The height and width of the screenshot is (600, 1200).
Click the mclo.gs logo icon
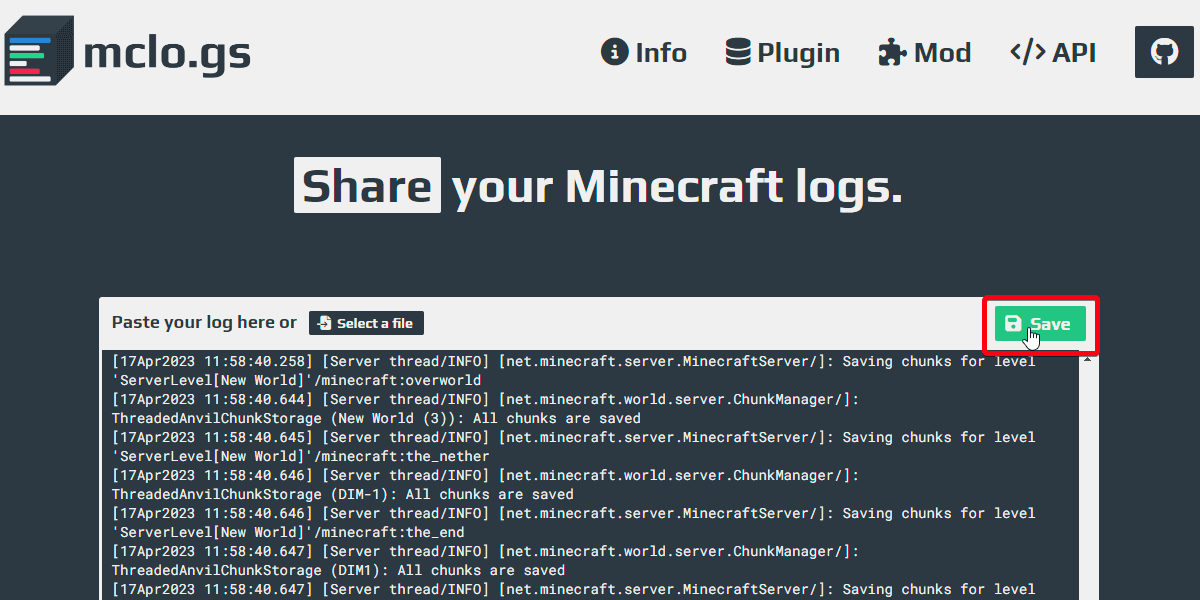(x=39, y=50)
